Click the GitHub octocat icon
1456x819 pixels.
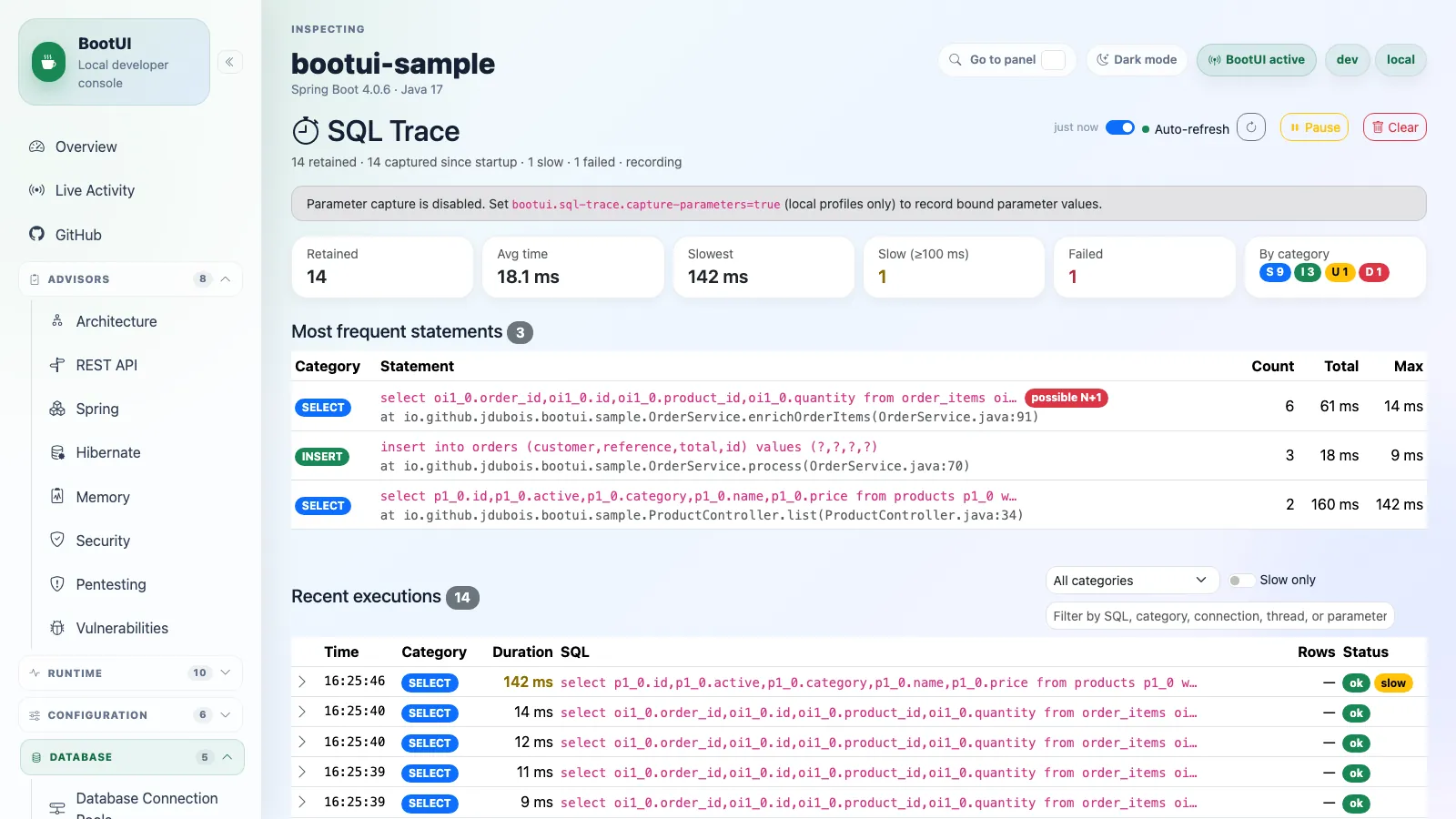point(36,234)
